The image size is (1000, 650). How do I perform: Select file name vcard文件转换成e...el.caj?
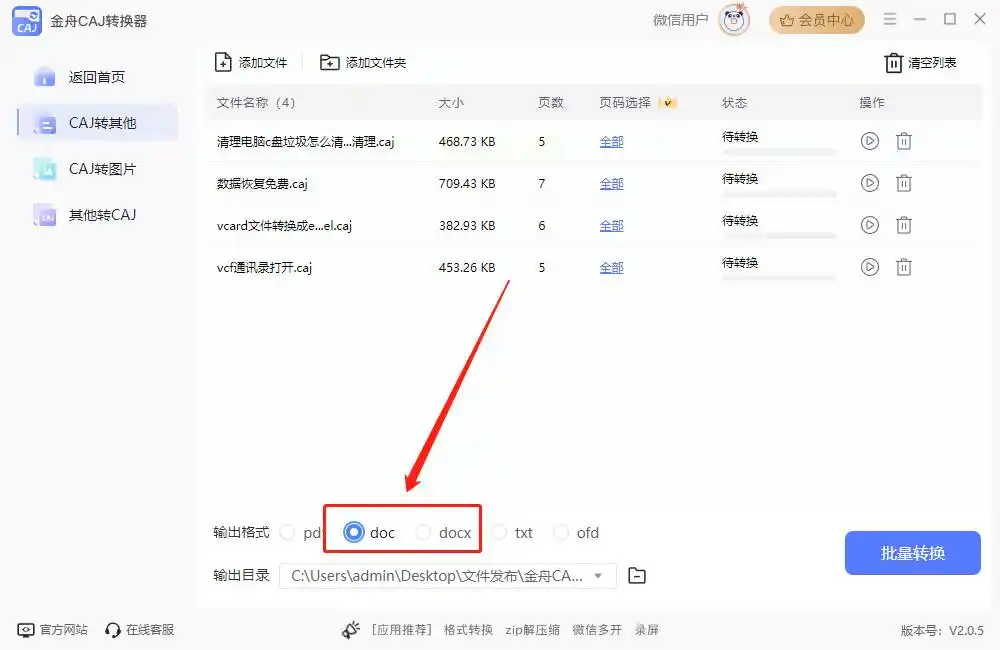pos(284,226)
